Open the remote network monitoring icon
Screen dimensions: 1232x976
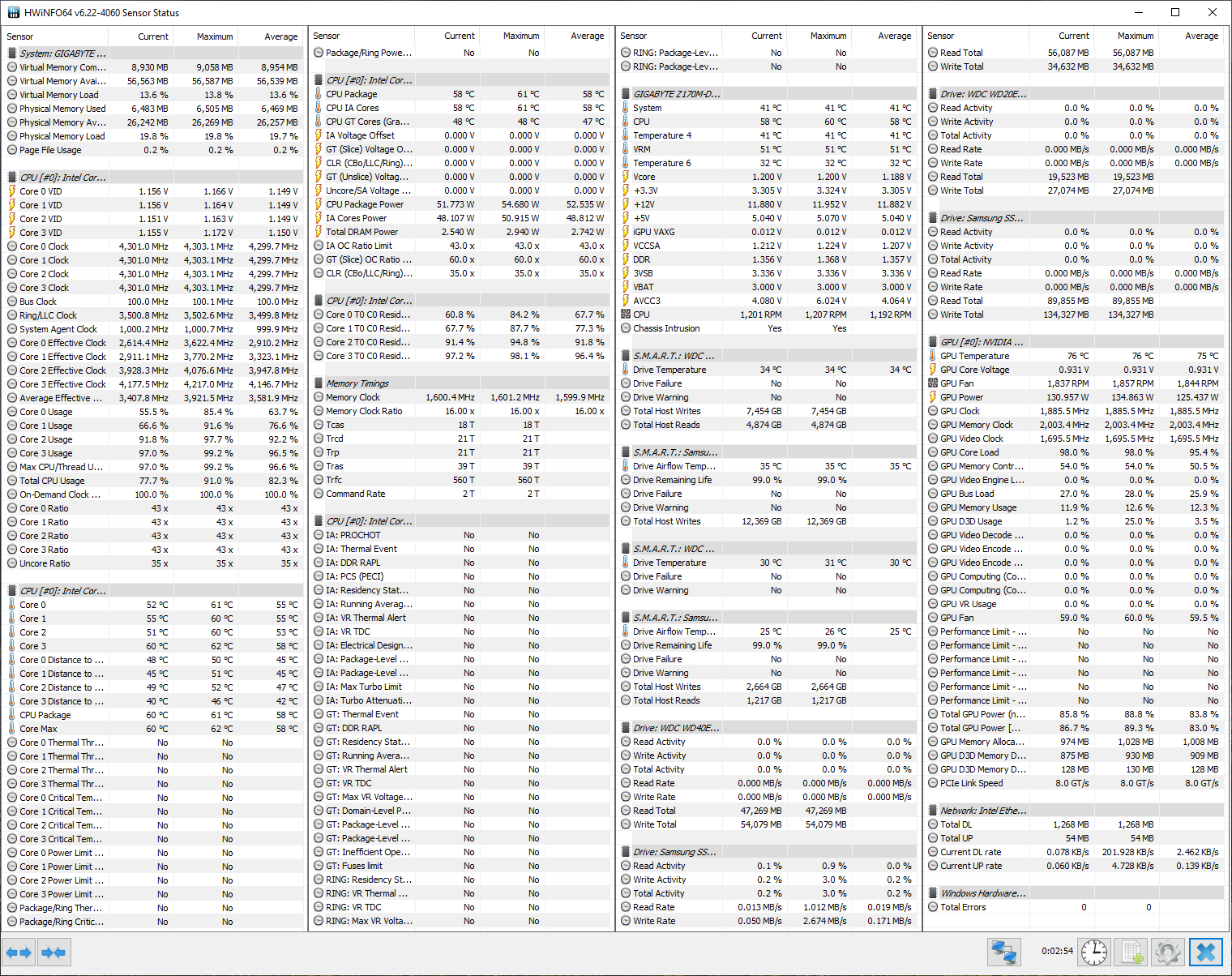[x=1004, y=952]
